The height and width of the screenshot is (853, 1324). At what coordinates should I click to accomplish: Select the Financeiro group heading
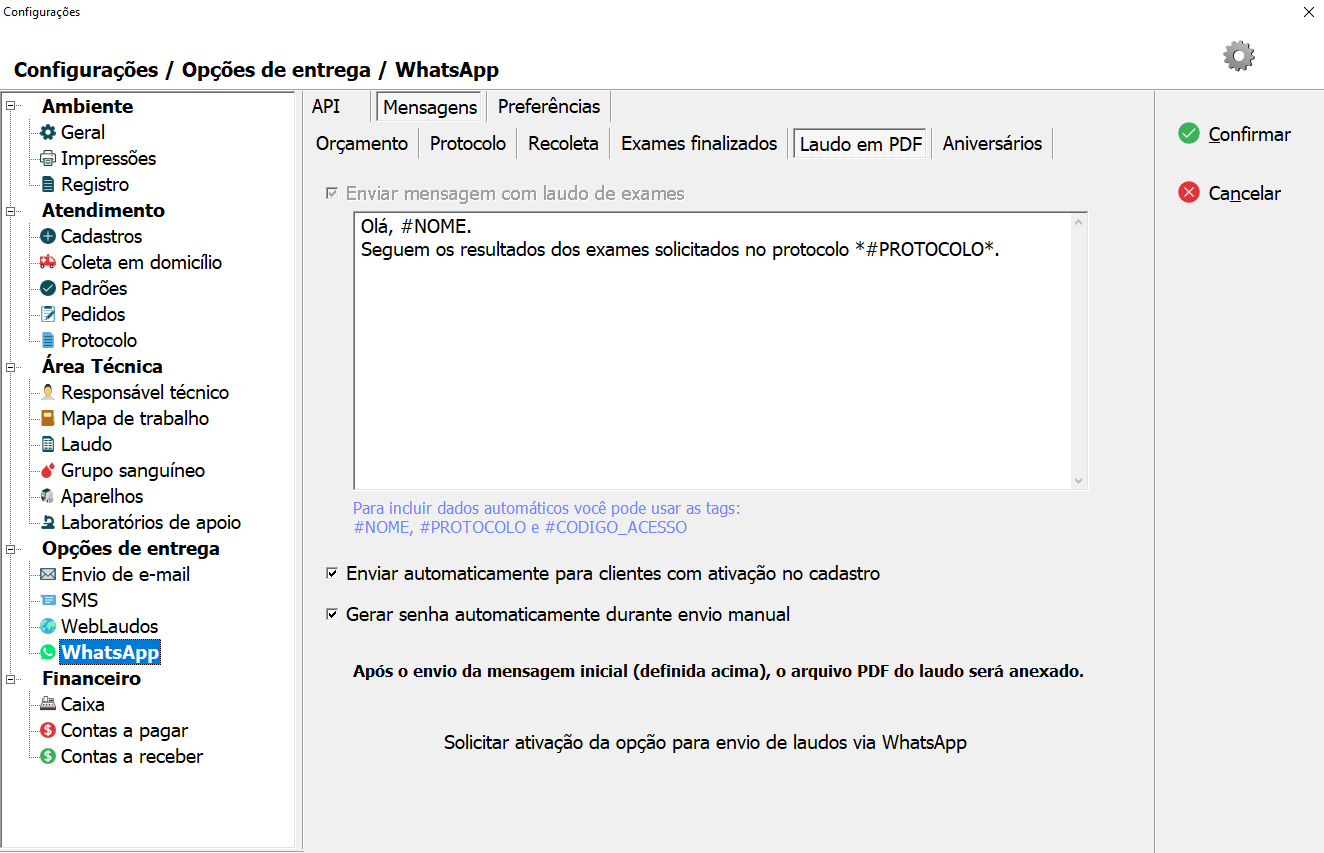pos(91,678)
